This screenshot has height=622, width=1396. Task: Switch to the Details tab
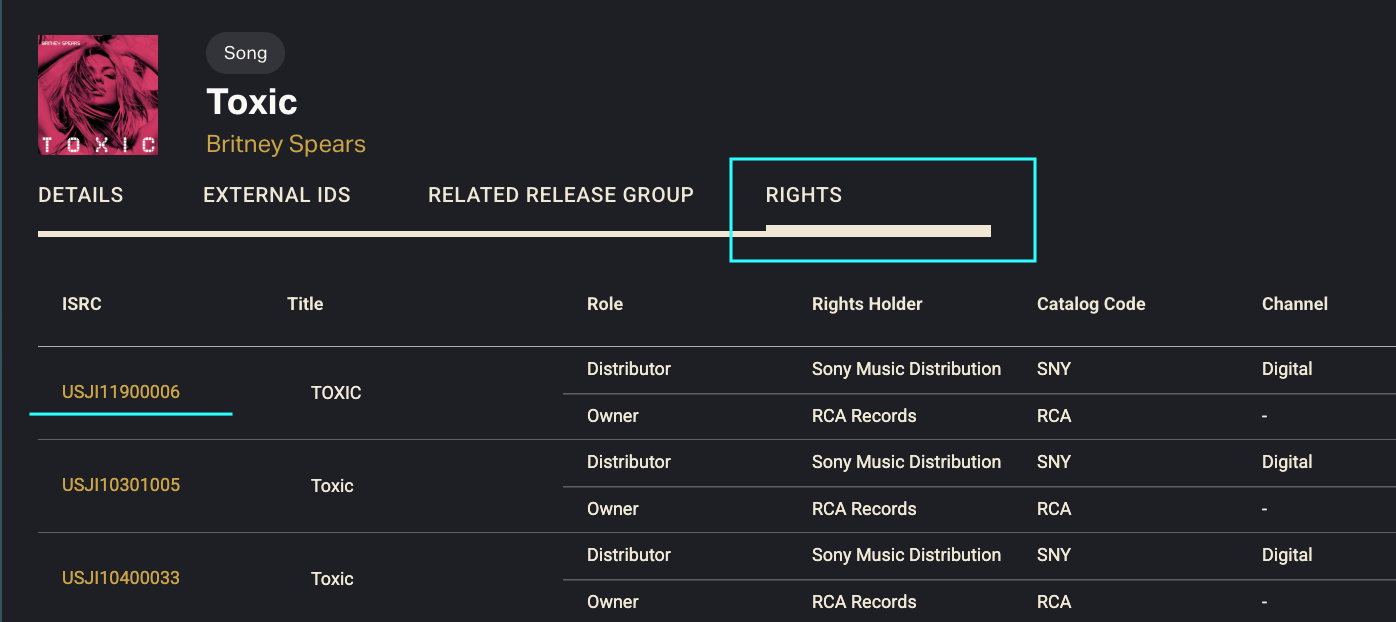(81, 195)
